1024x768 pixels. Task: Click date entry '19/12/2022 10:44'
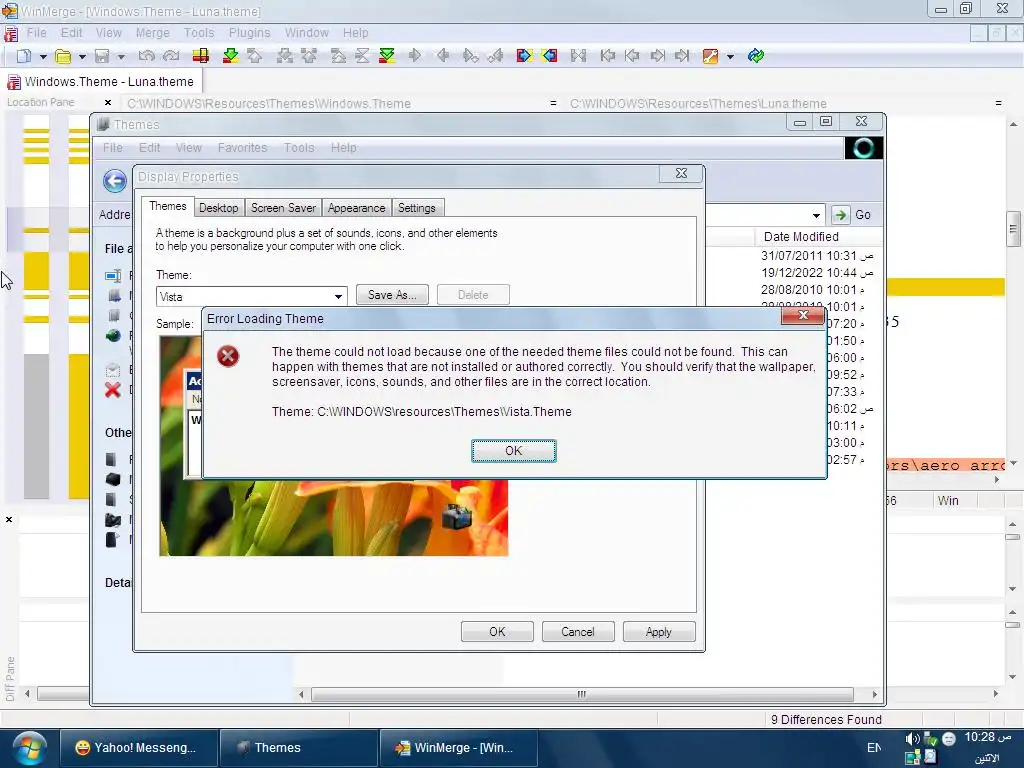(817, 272)
